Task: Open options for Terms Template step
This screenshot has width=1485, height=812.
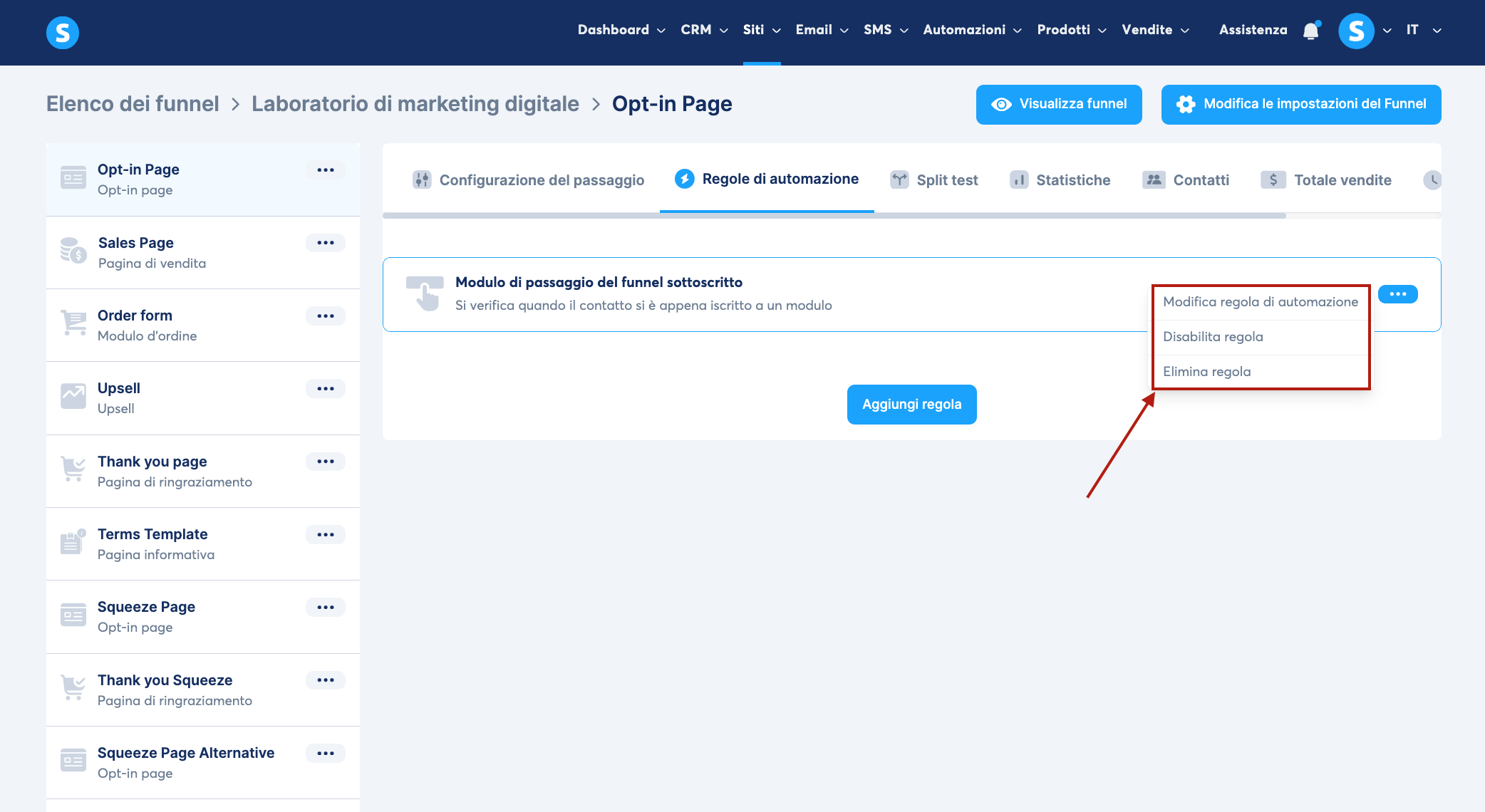Action: (326, 534)
